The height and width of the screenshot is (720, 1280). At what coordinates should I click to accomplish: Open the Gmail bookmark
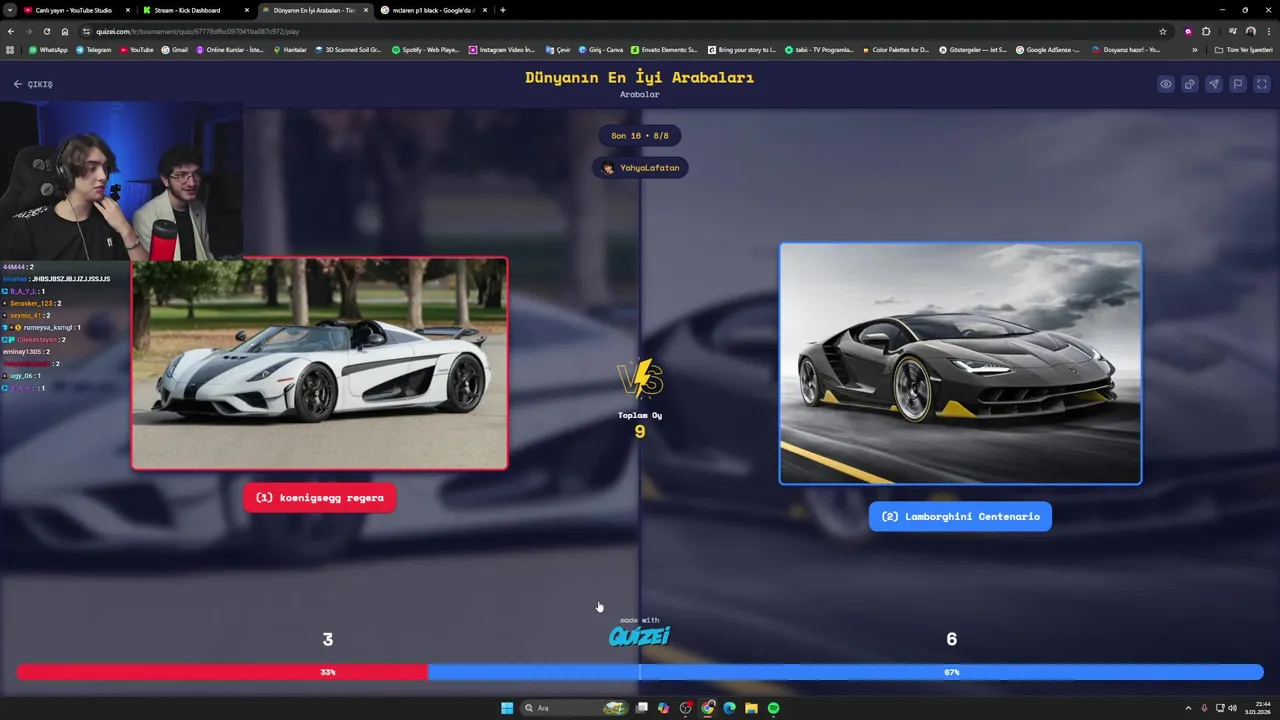click(x=174, y=49)
